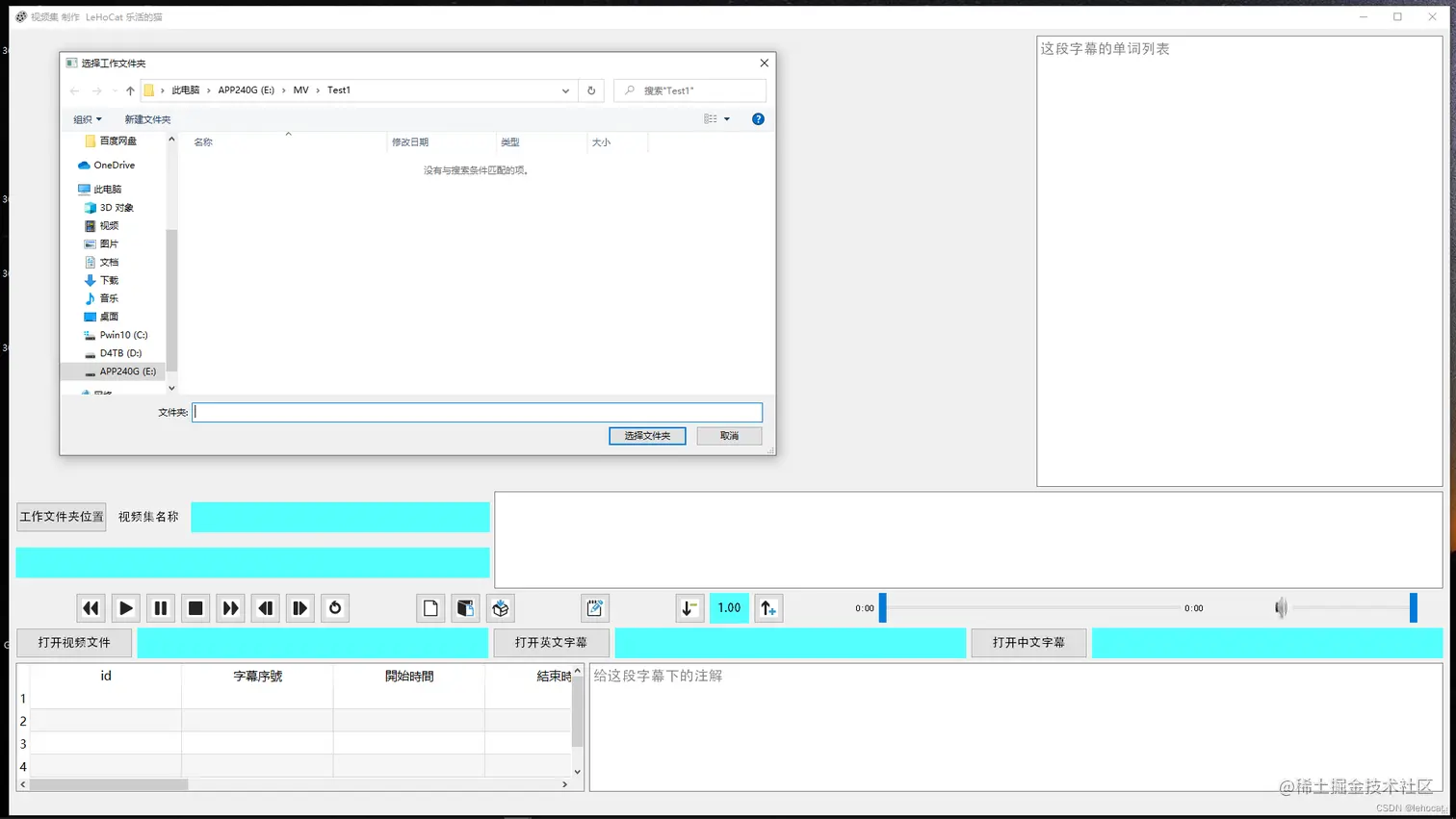
Task: Click the 搜索"Test1" search box
Action: pos(689,90)
